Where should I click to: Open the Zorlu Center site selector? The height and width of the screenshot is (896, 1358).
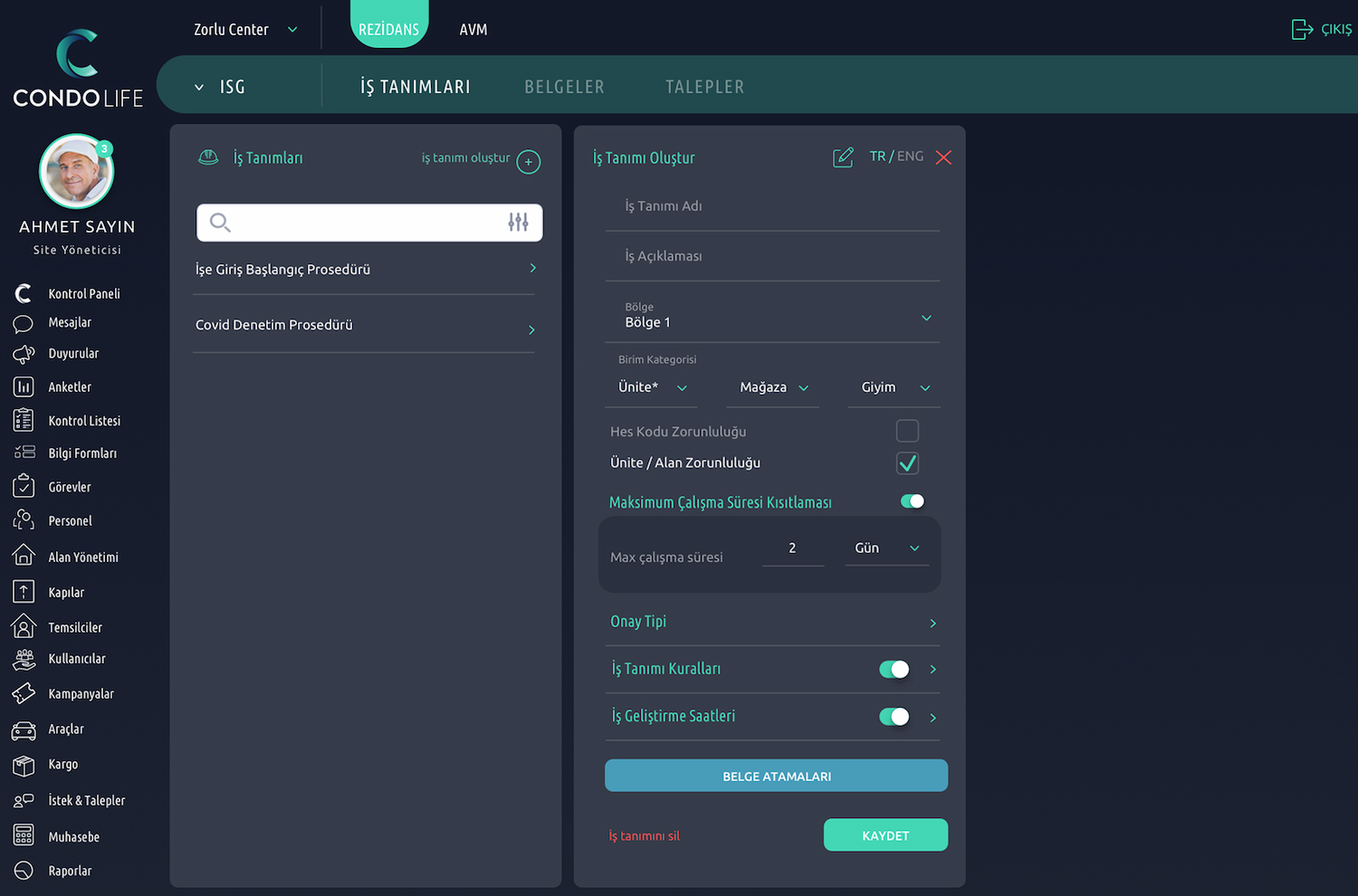[x=244, y=30]
